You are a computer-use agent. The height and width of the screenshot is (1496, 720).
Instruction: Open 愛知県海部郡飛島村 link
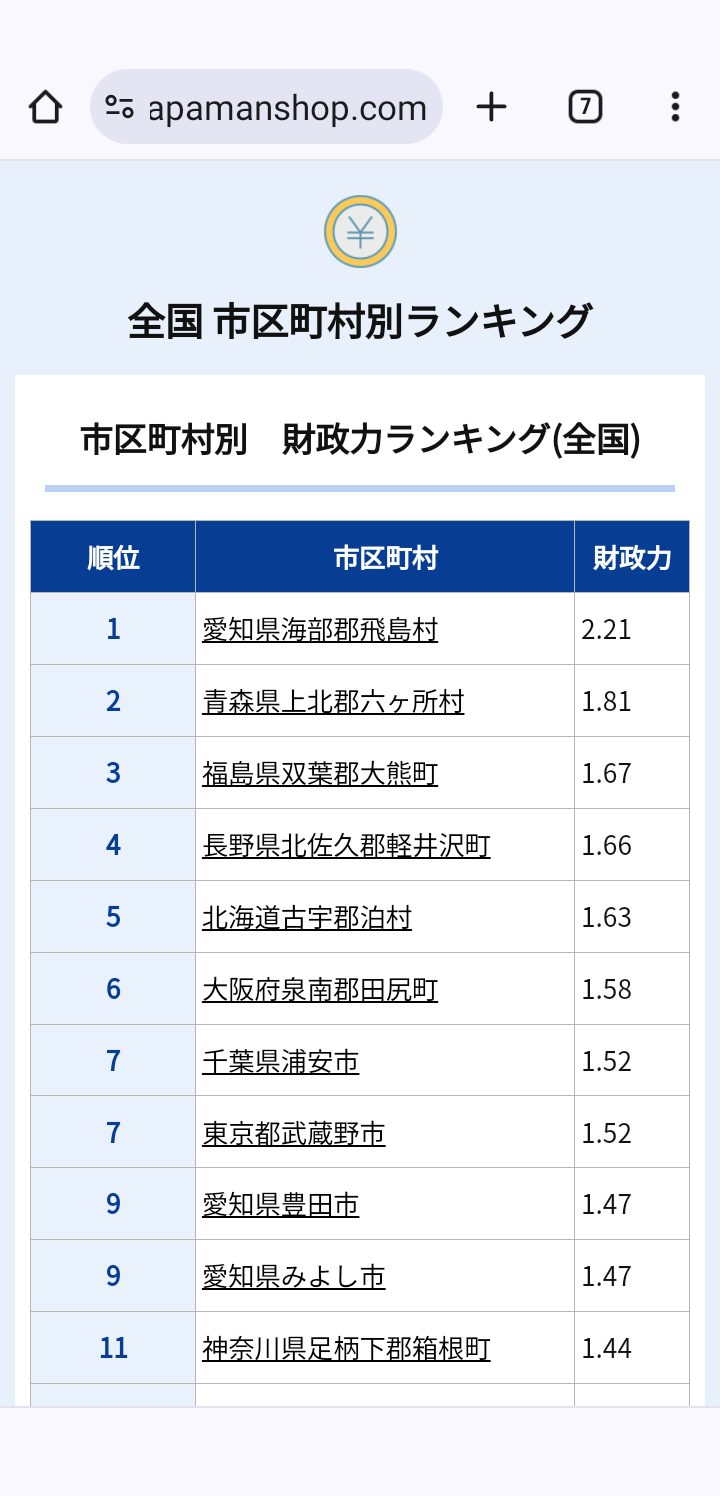[320, 630]
